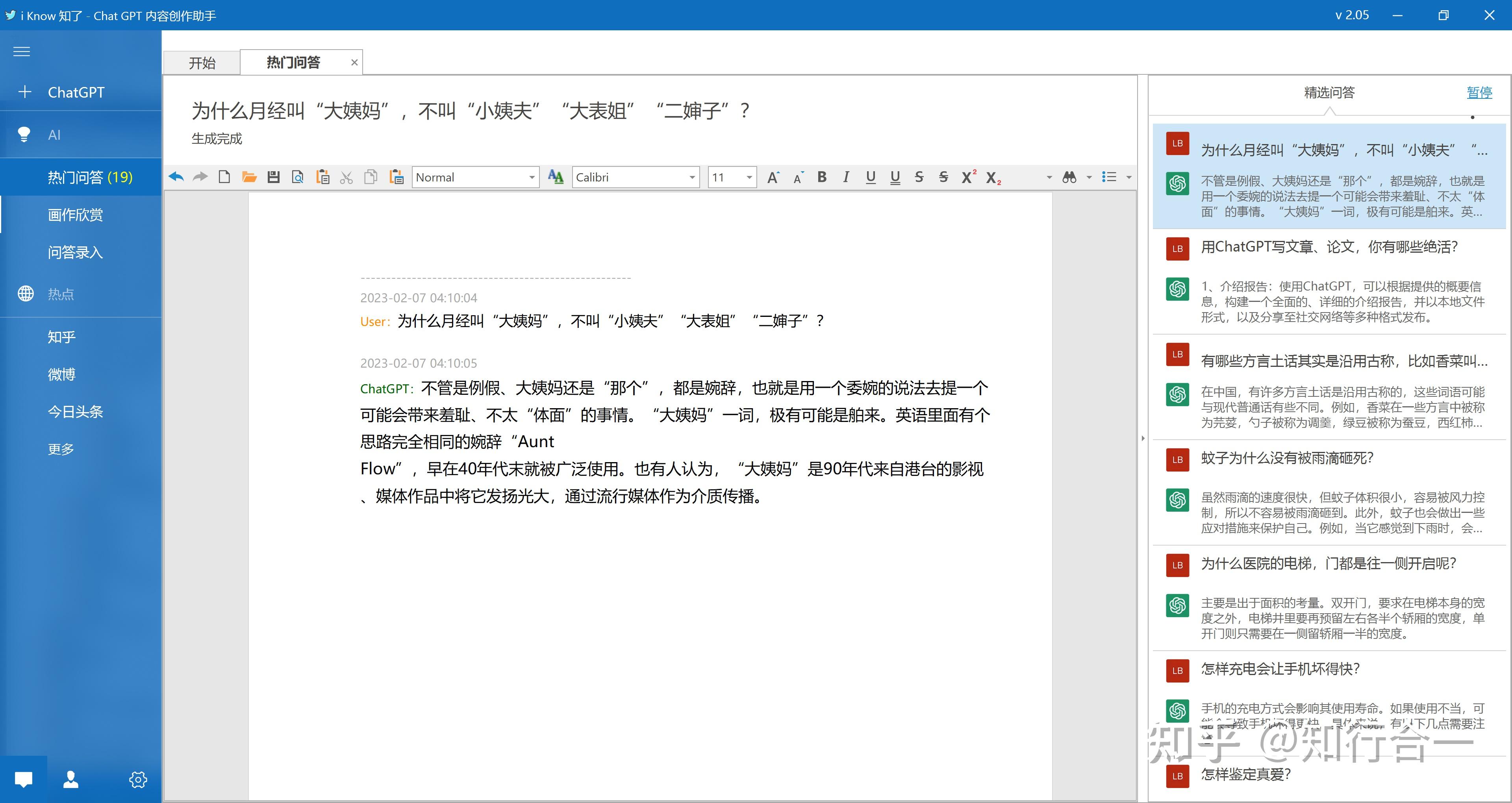Open print preview icon

tap(298, 177)
